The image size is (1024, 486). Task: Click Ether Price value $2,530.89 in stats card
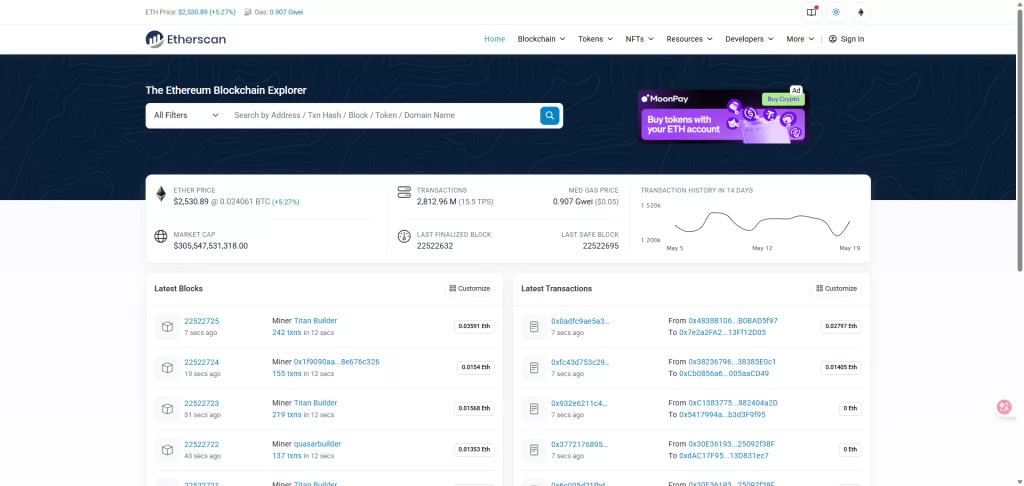click(191, 202)
